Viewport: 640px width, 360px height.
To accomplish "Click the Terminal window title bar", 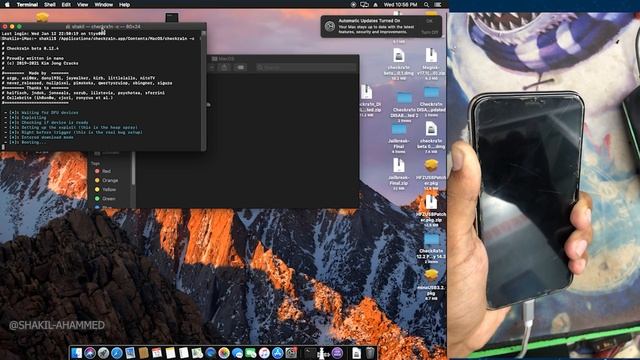I will (103, 26).
